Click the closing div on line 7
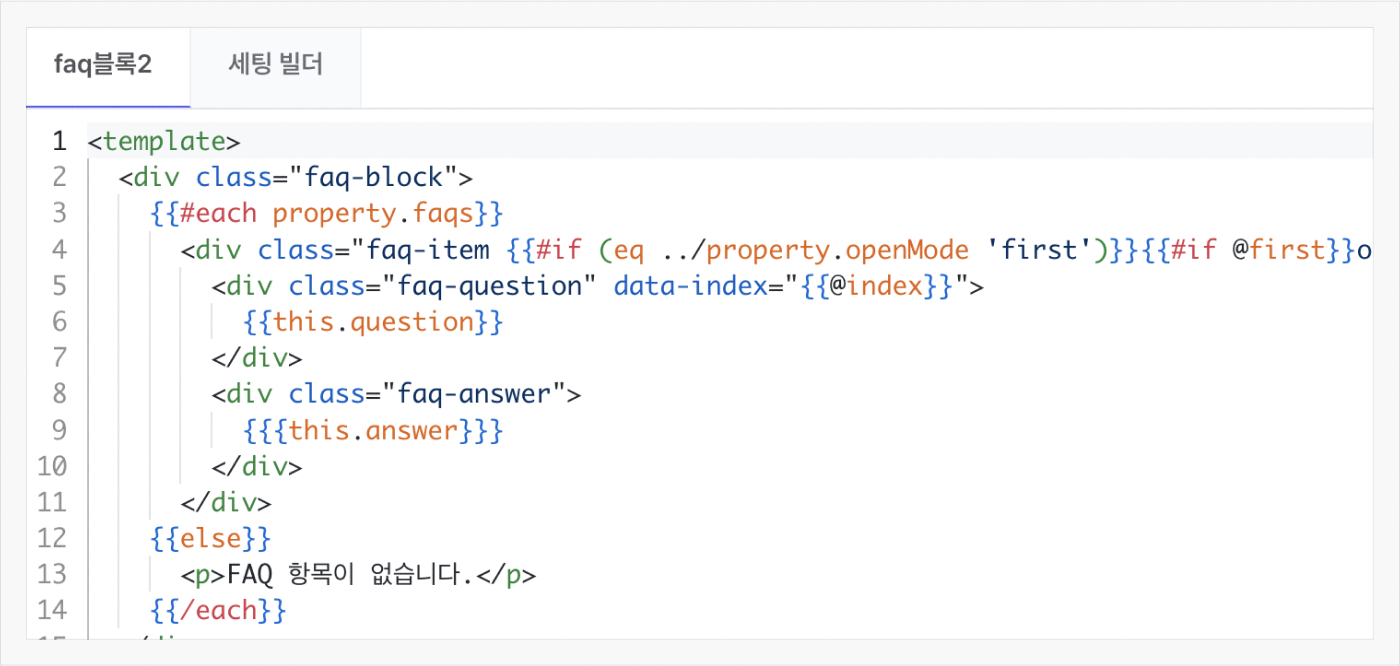 [x=257, y=357]
